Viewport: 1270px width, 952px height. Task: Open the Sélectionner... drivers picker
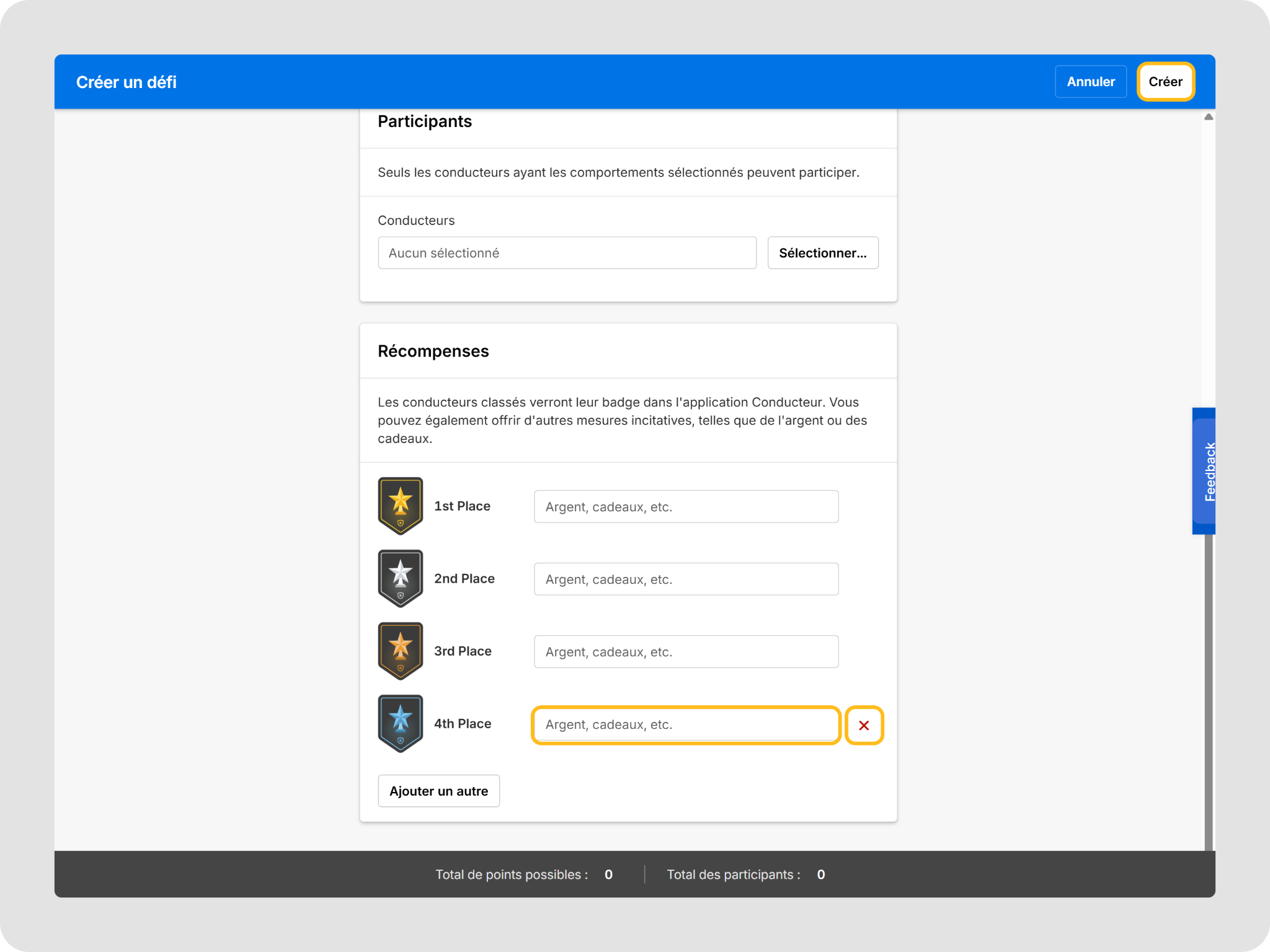click(823, 252)
